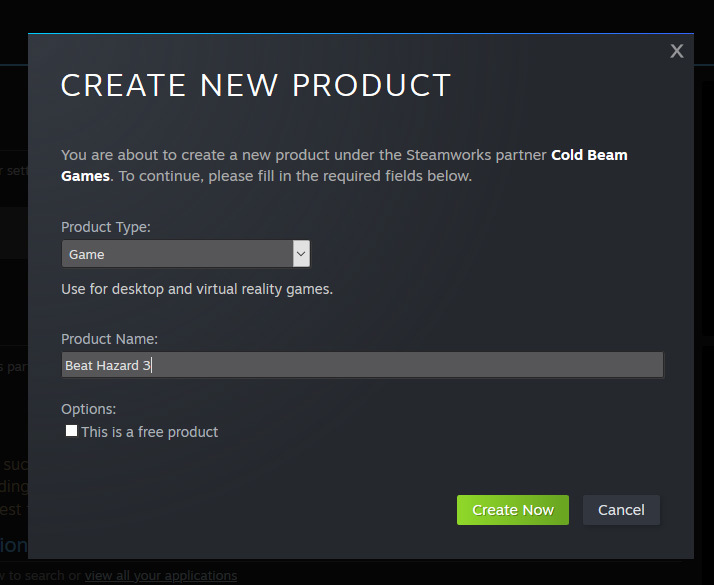
Task: Cancel the new product creation
Action: (621, 510)
